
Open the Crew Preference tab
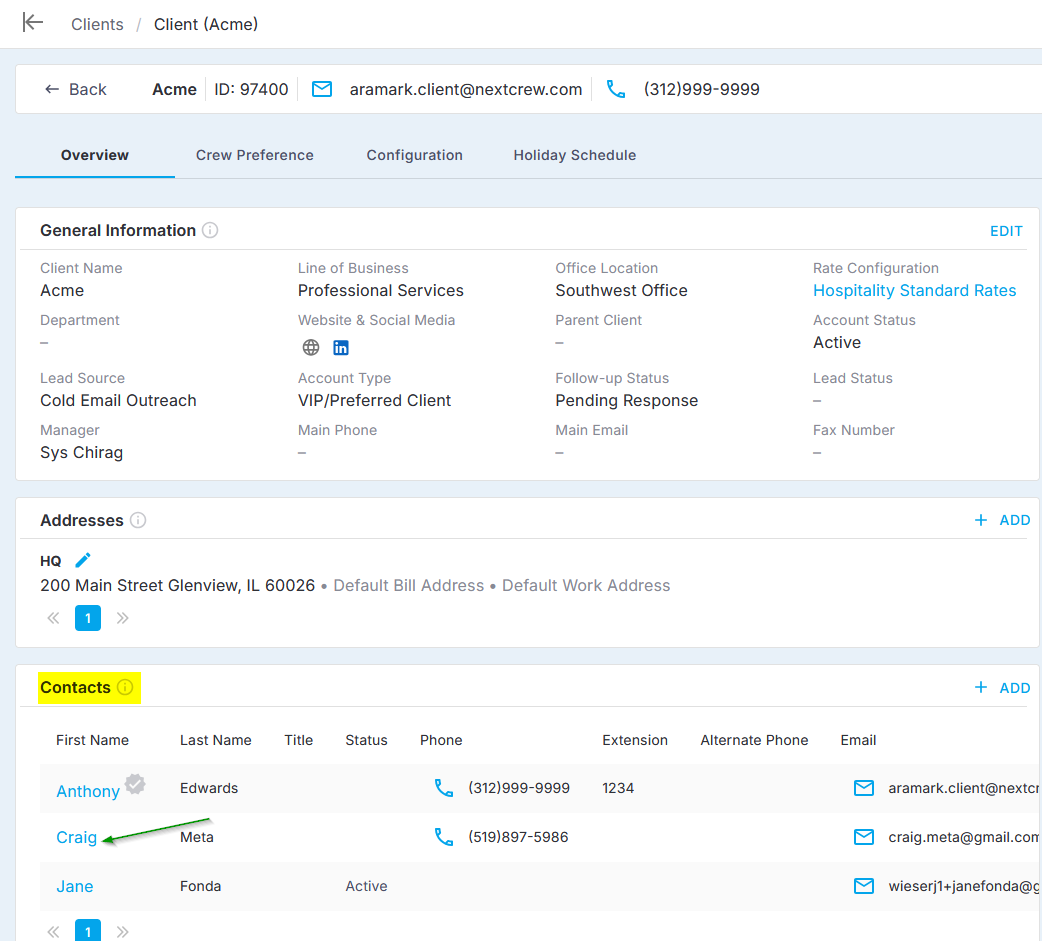click(x=255, y=155)
